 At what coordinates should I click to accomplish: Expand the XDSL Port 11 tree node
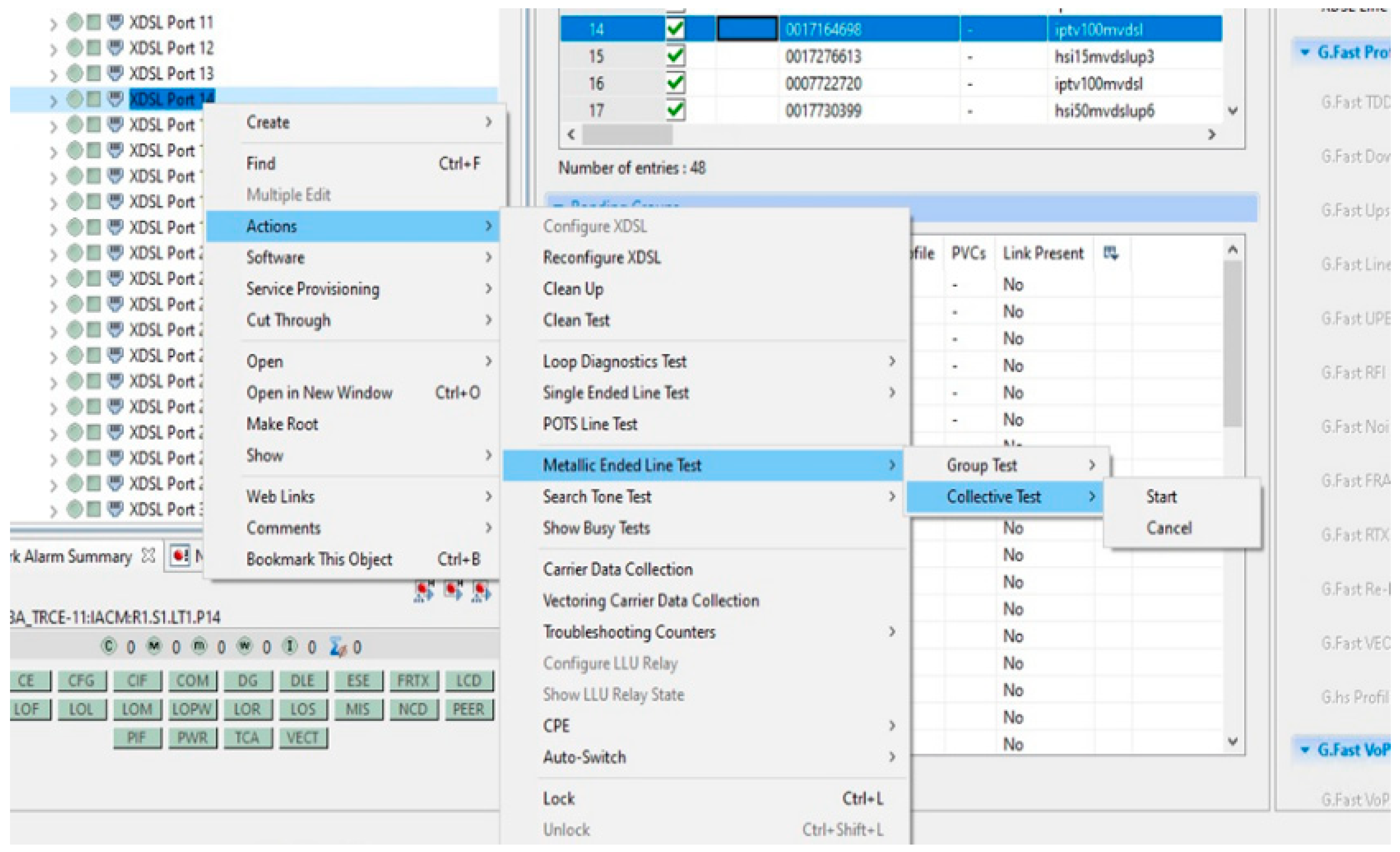point(53,24)
